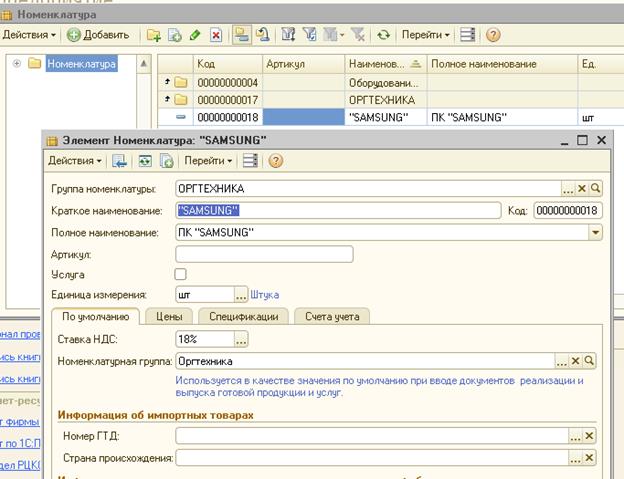Viewport: 624px width, 479px height.
Task: Click the green Добавить button
Action: coord(98,35)
